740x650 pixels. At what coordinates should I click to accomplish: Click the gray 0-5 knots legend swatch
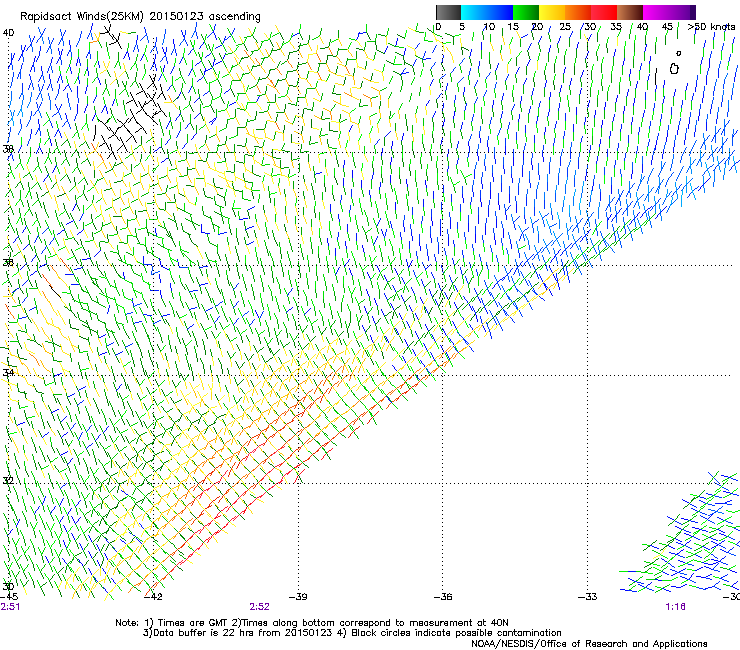click(x=448, y=12)
